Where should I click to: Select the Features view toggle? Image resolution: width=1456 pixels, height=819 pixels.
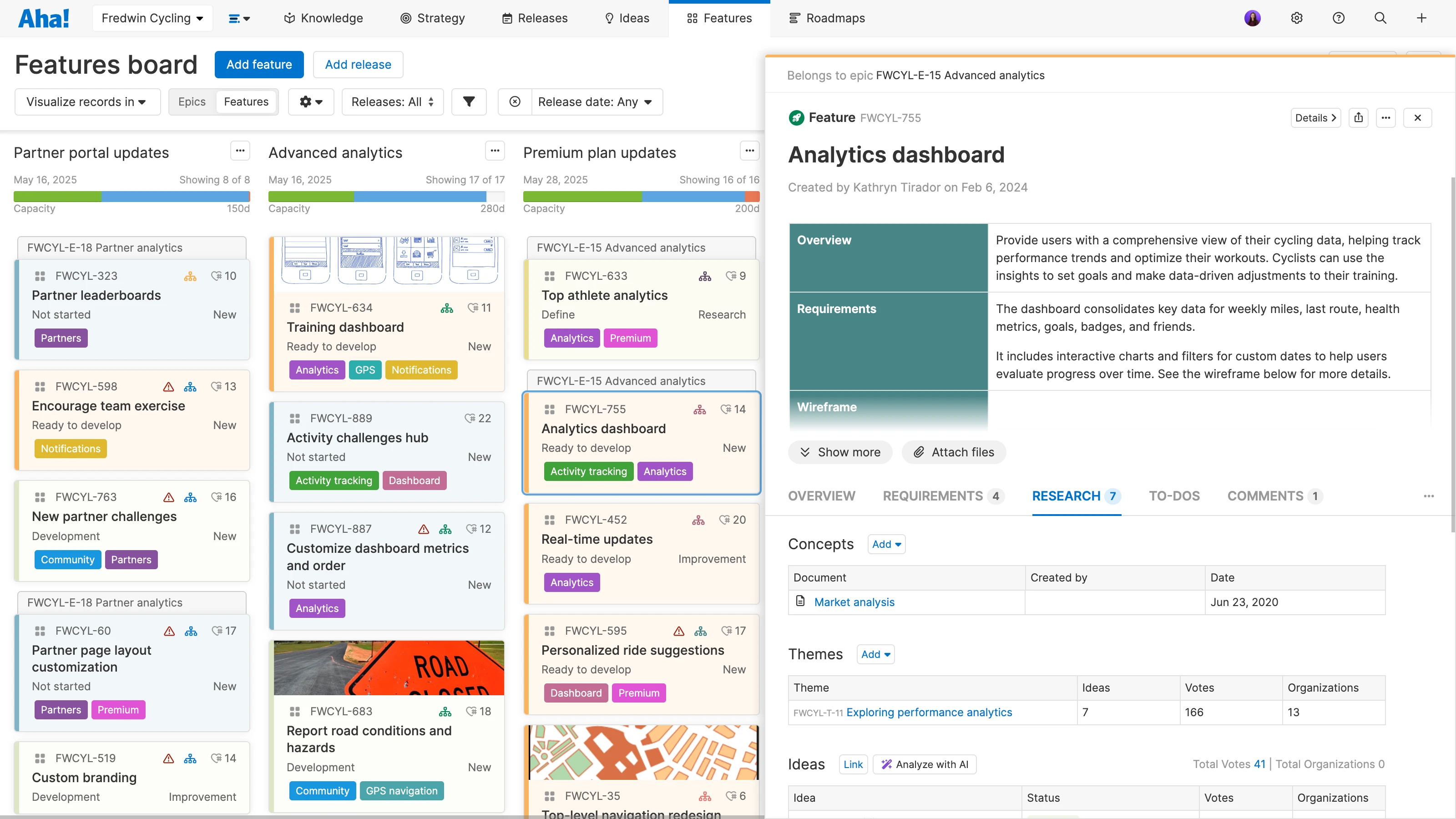246,102
